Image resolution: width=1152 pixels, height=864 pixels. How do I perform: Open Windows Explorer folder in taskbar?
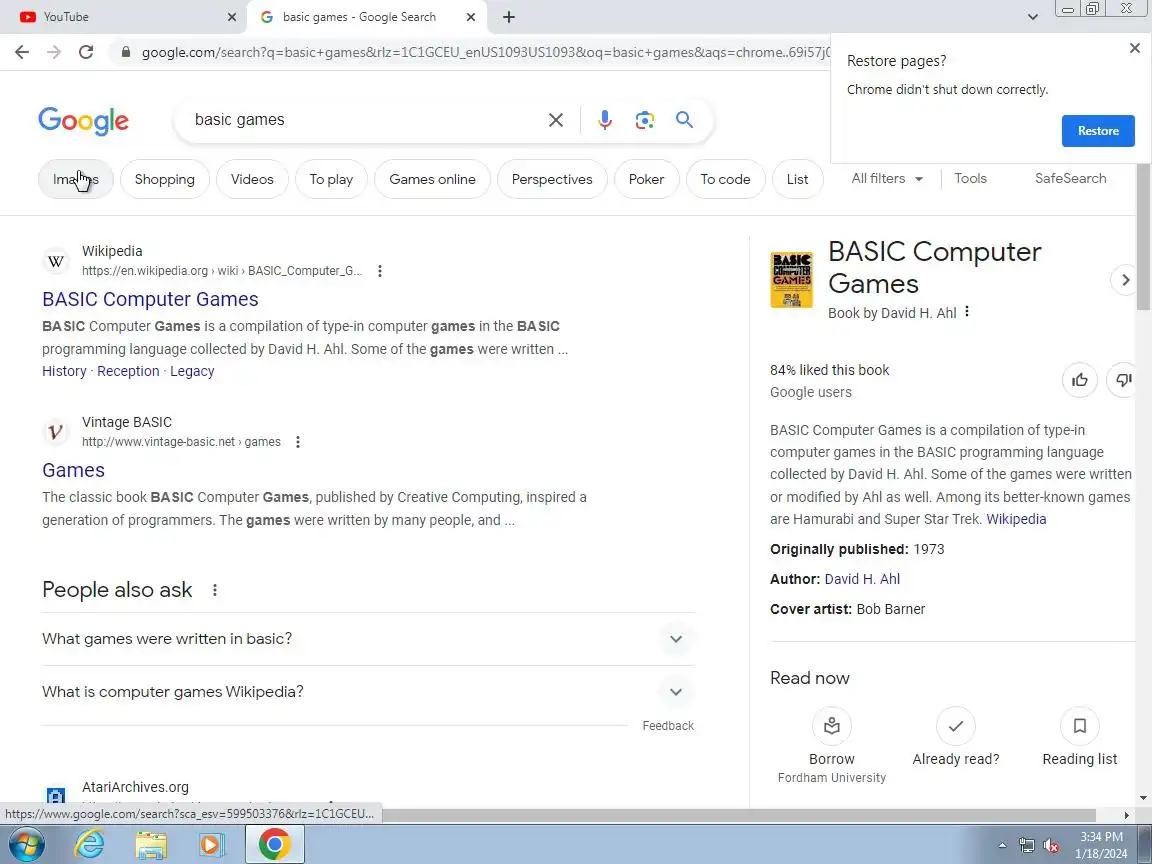[x=151, y=845]
